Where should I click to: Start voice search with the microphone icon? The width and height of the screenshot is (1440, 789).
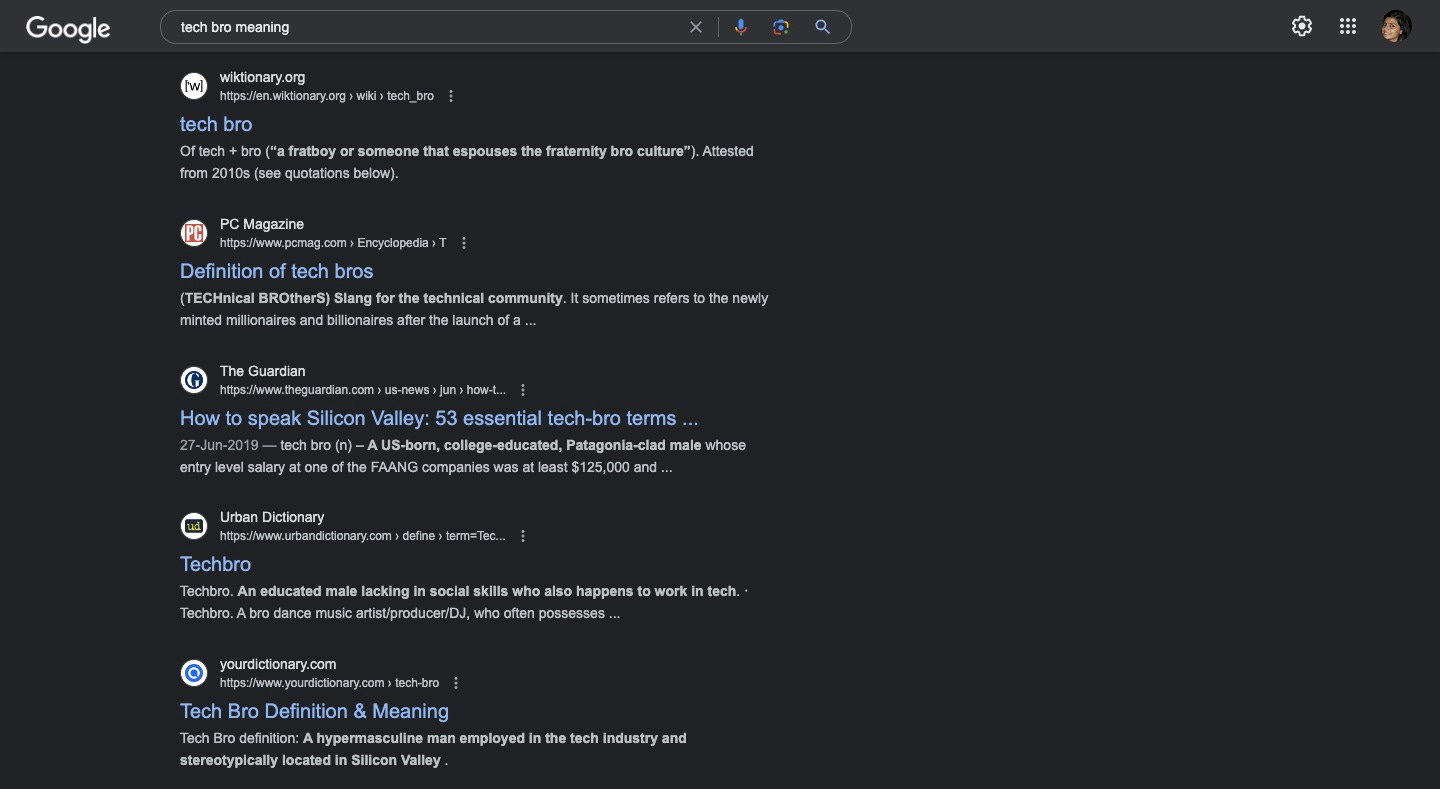tap(740, 27)
